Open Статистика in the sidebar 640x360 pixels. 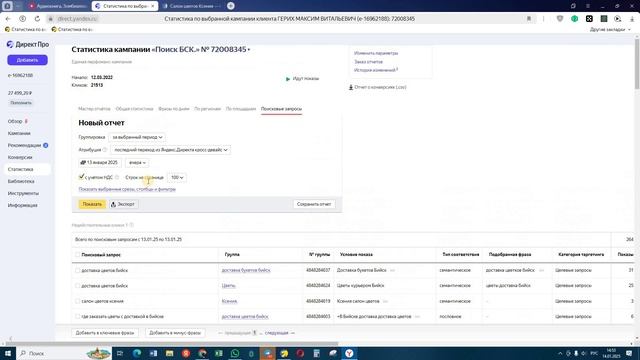20,169
